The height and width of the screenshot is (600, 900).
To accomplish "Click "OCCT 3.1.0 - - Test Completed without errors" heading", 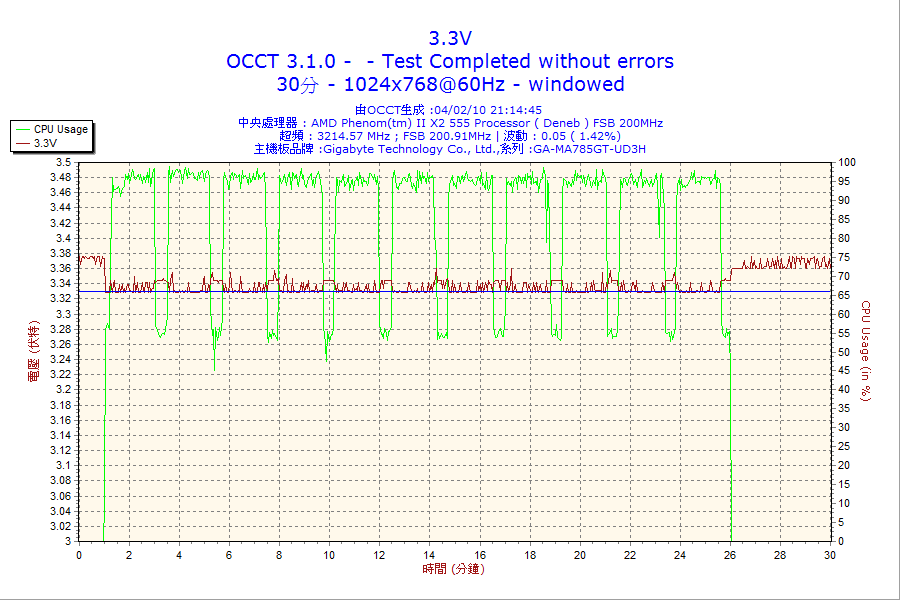I will [x=450, y=61].
